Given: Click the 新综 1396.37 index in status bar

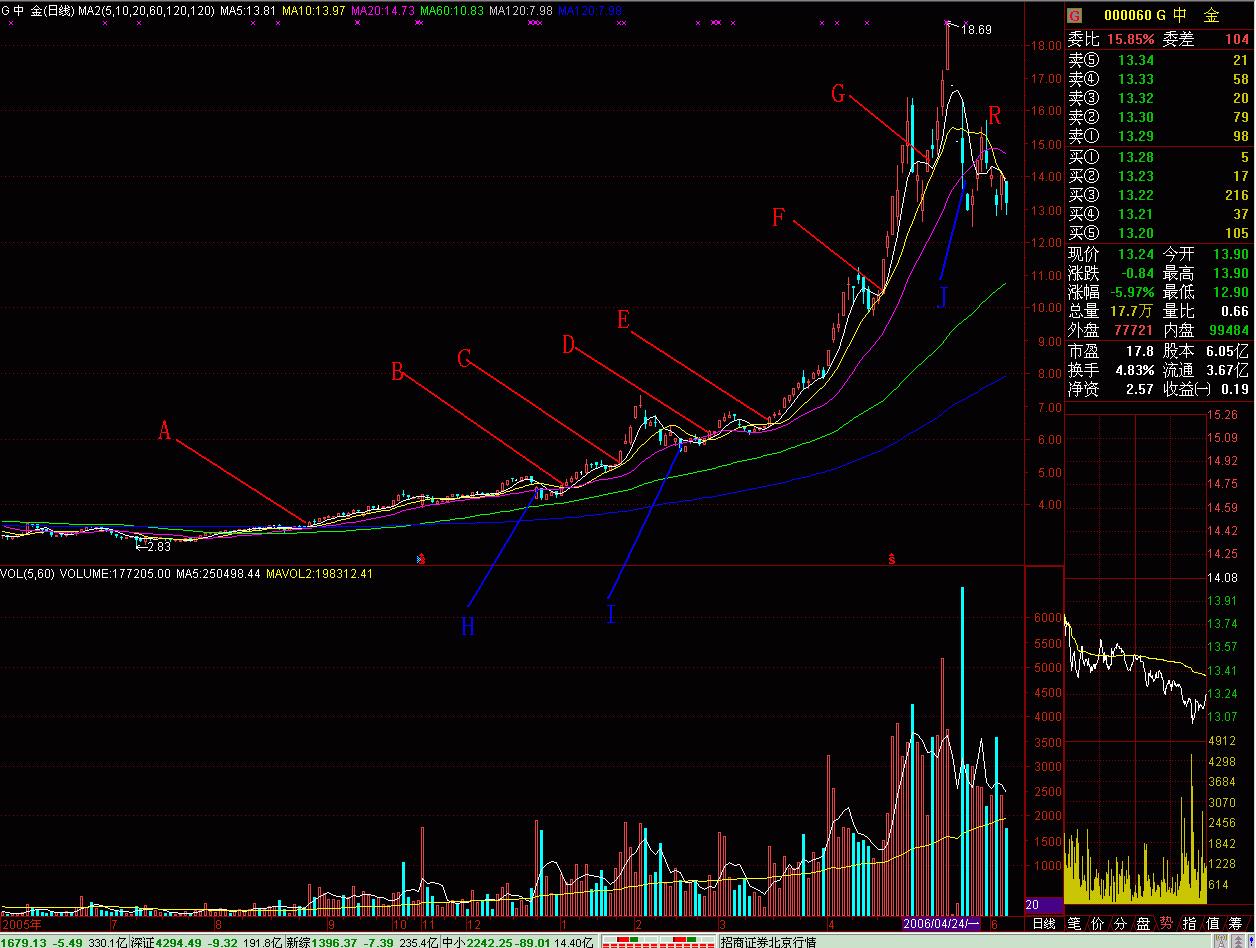Looking at the screenshot, I should tap(334, 941).
